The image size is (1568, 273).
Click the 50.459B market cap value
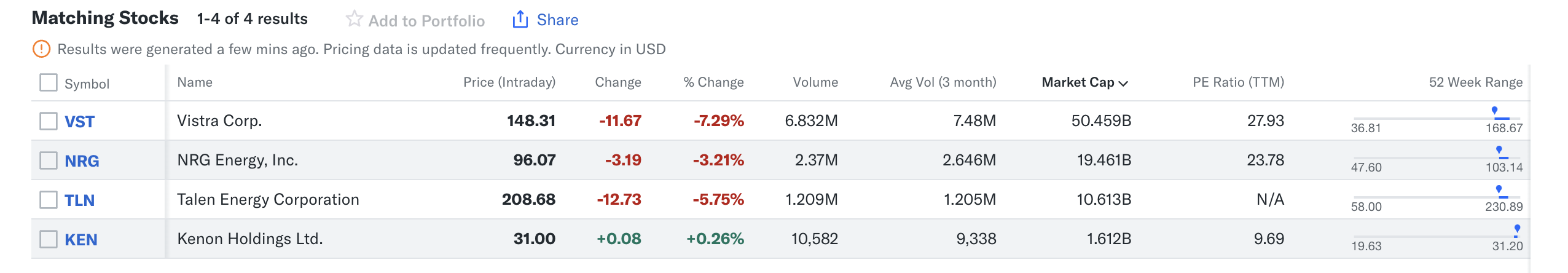point(1101,121)
